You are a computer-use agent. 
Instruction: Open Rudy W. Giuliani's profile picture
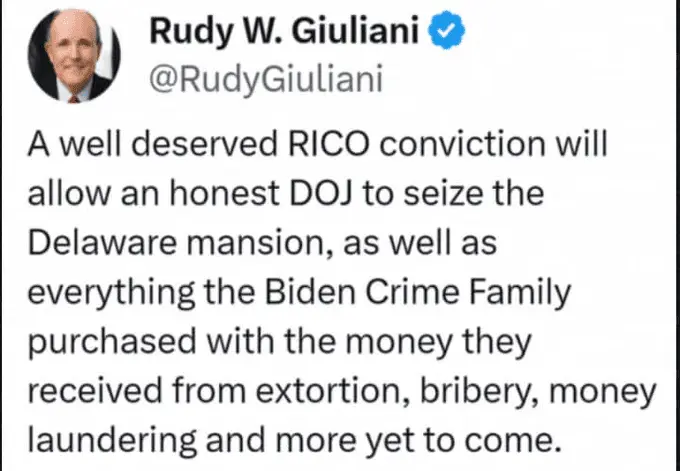[x=74, y=56]
